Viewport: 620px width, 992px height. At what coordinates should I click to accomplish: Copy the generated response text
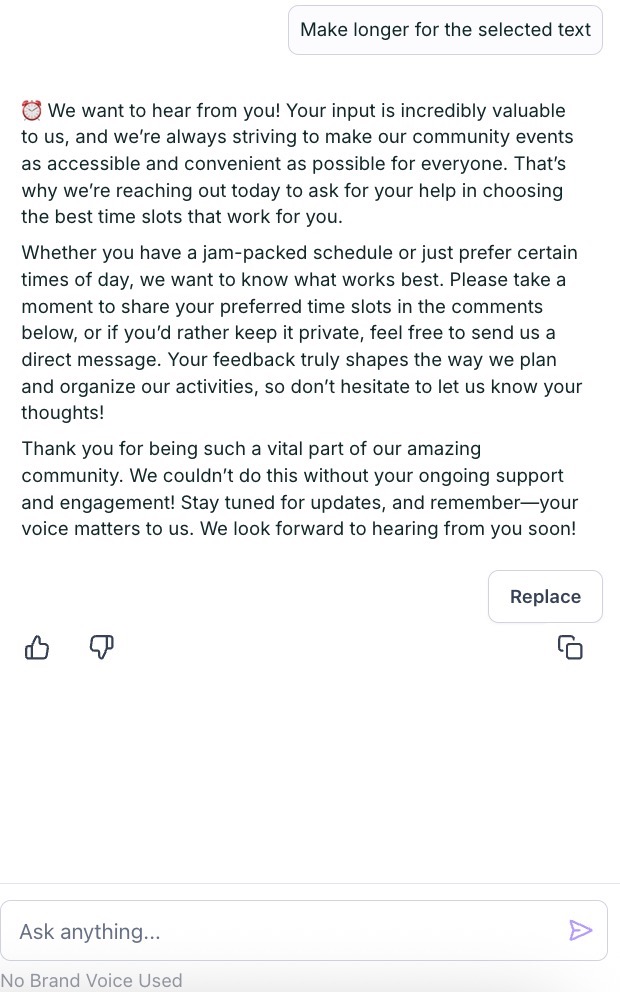[570, 648]
